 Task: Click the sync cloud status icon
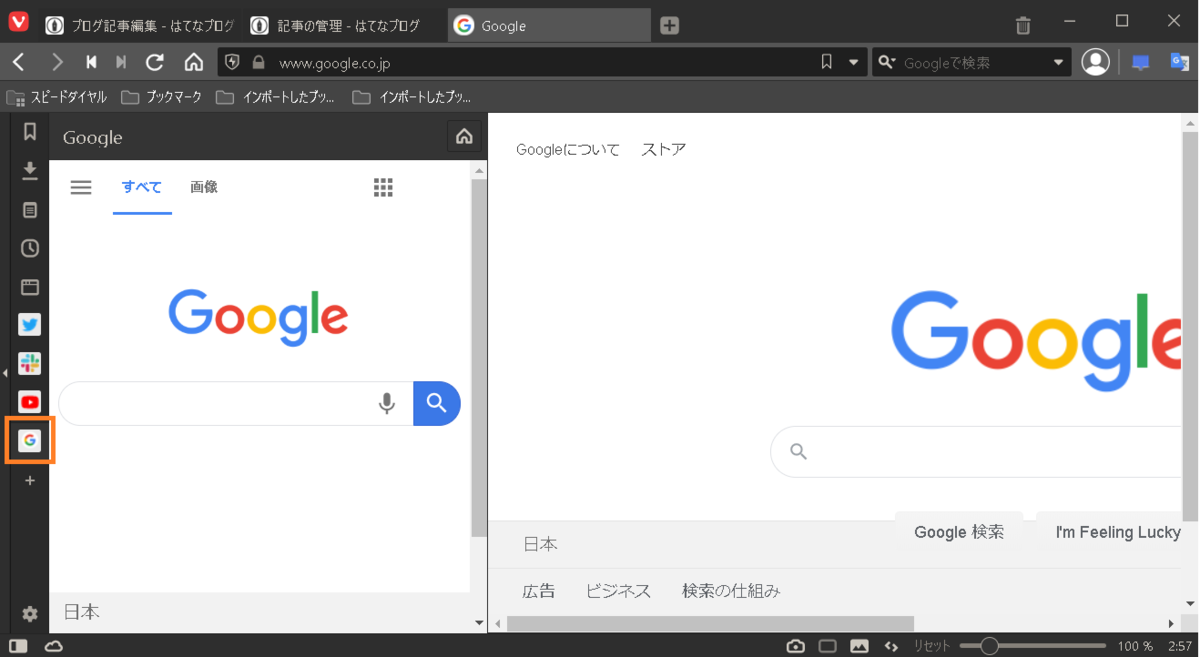[54, 646]
